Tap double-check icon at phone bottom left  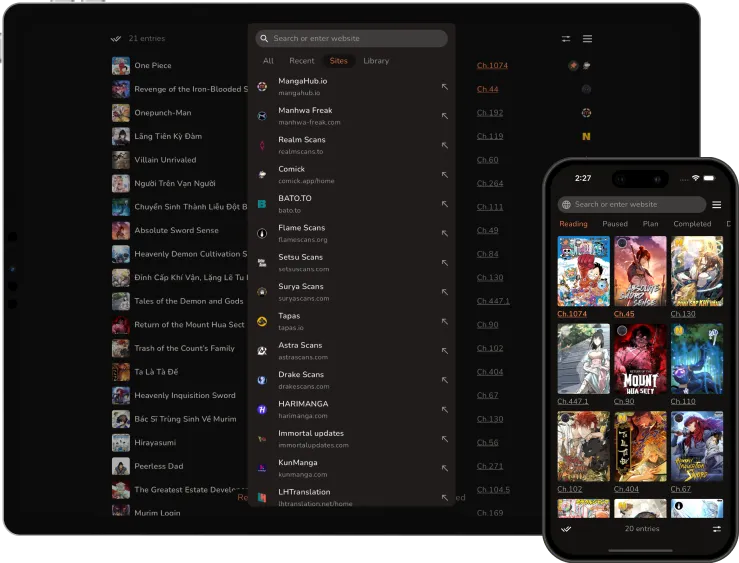coord(566,528)
